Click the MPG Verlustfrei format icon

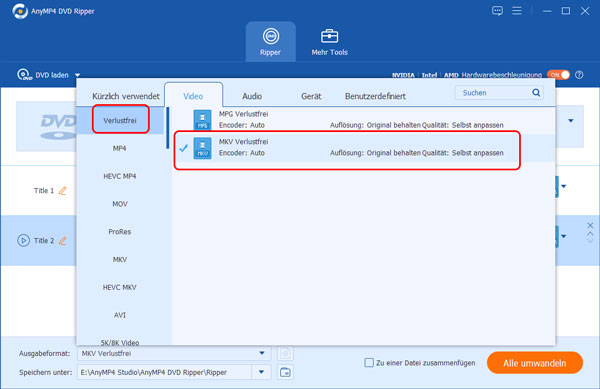pos(202,120)
